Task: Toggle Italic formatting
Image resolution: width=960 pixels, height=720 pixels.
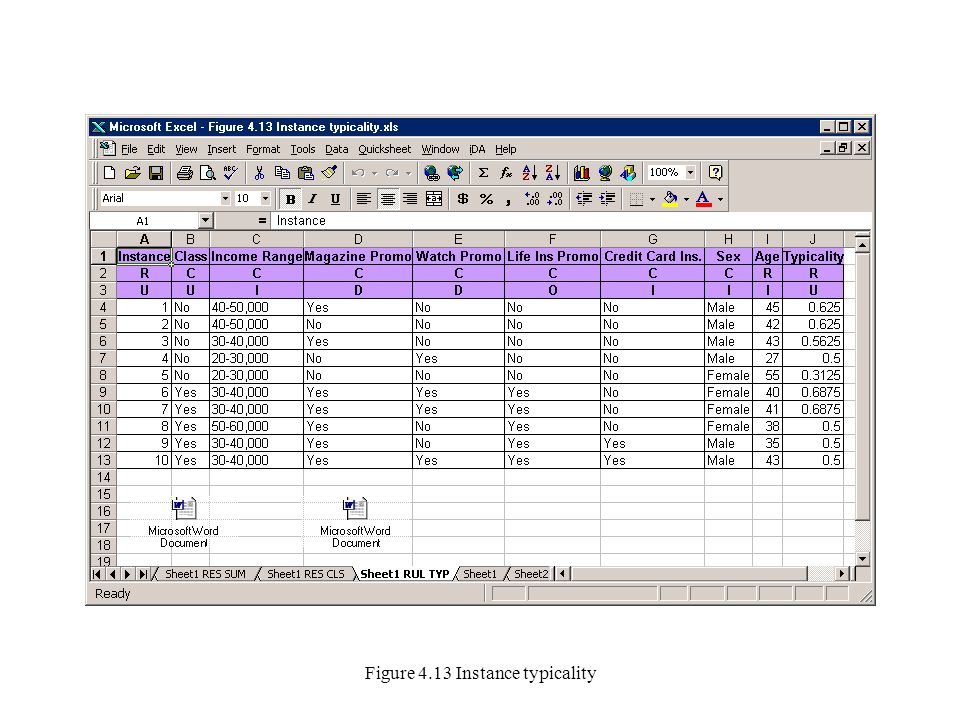Action: click(x=313, y=199)
